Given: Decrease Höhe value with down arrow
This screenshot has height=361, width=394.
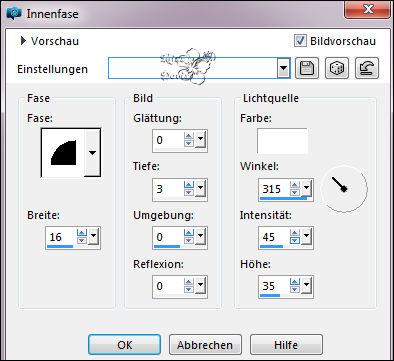Looking at the screenshot, I should (295, 289).
